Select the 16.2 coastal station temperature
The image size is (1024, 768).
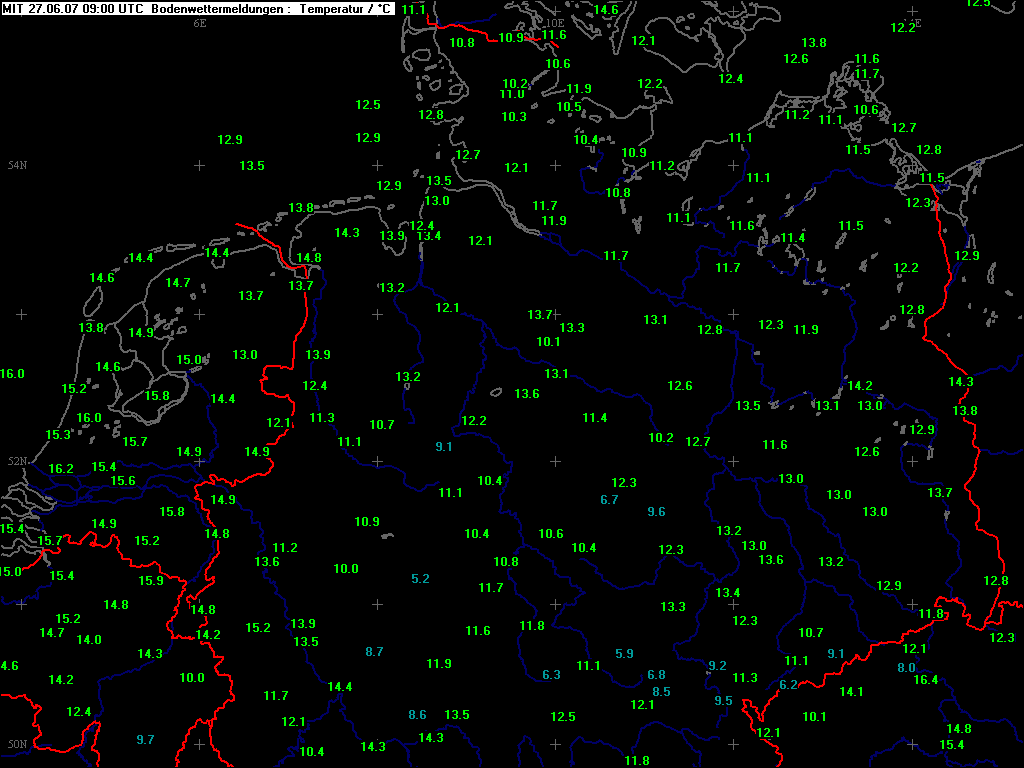pyautogui.click(x=61, y=469)
